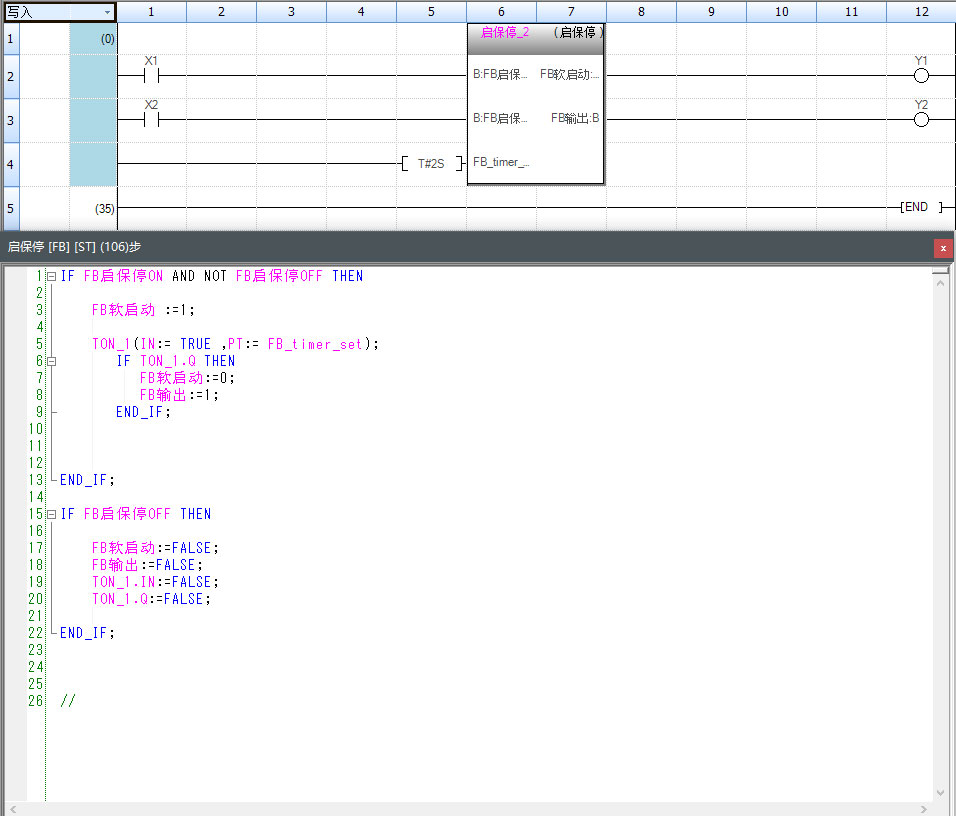Select the Y2 output coil
The height and width of the screenshot is (816, 956).
(x=921, y=120)
